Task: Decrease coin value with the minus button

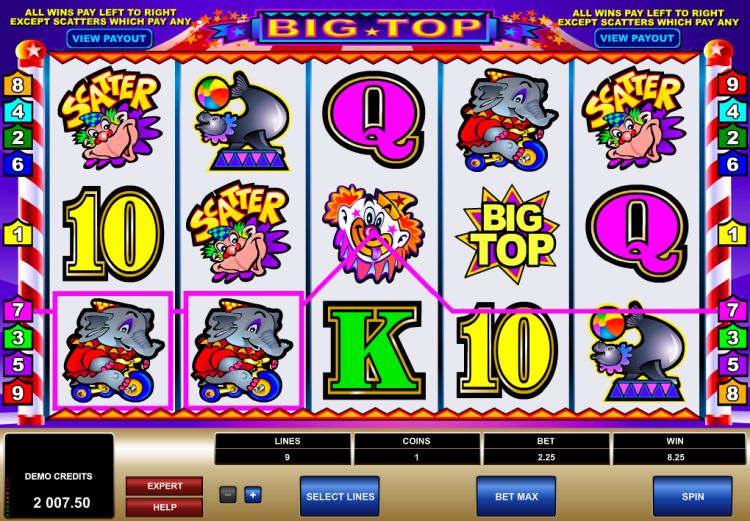Action: (228, 494)
